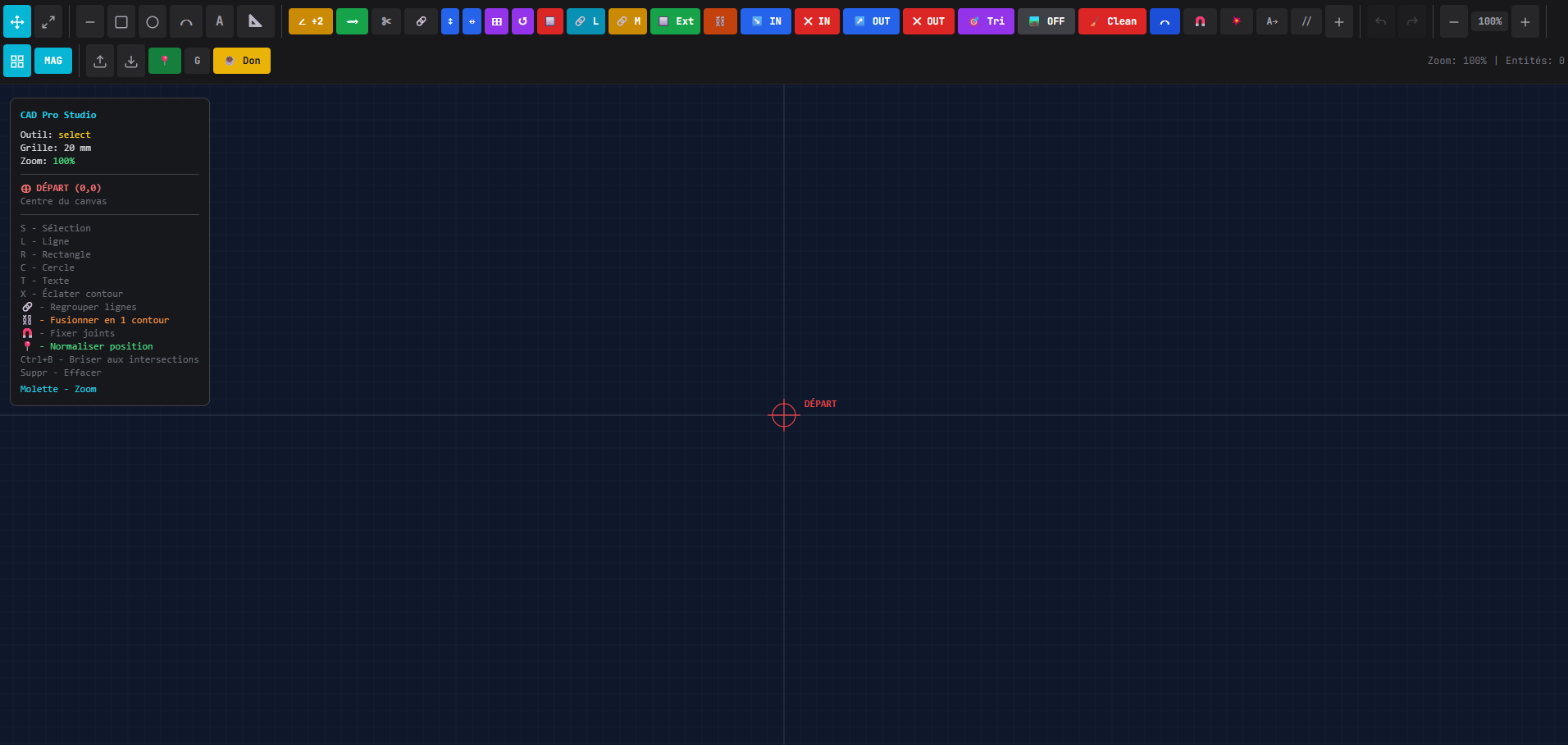Click the purple rotate arrow button
1568x745 pixels.
click(522, 21)
